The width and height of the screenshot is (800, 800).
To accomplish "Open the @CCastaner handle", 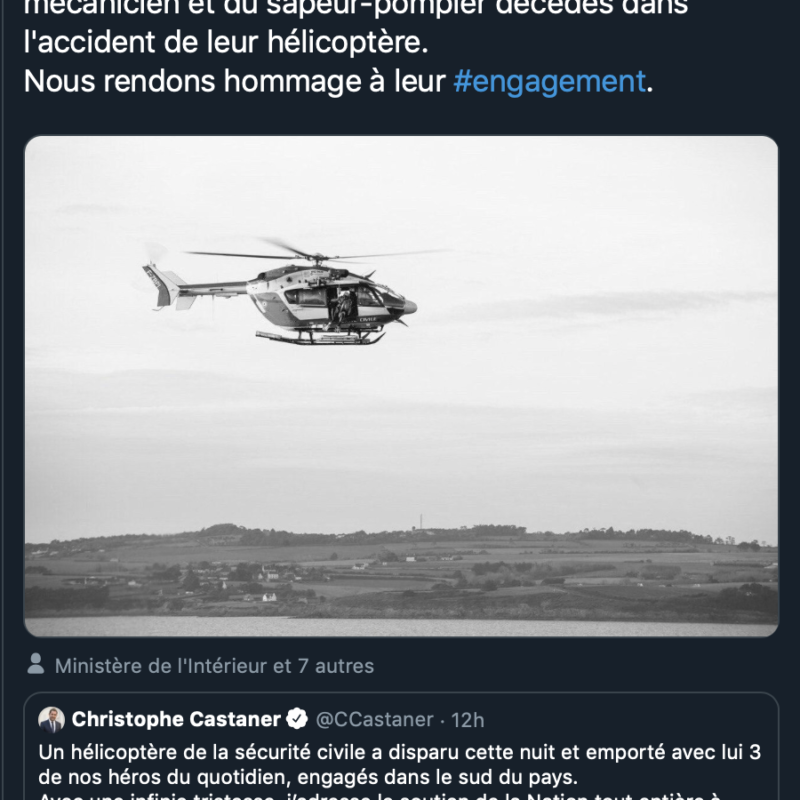I will tap(375, 719).
